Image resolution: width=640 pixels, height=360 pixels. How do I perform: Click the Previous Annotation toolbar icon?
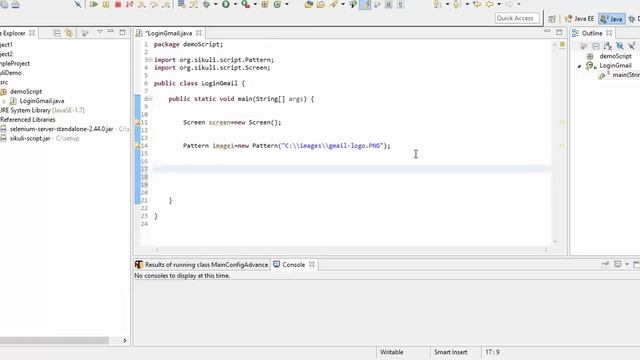[457, 4]
